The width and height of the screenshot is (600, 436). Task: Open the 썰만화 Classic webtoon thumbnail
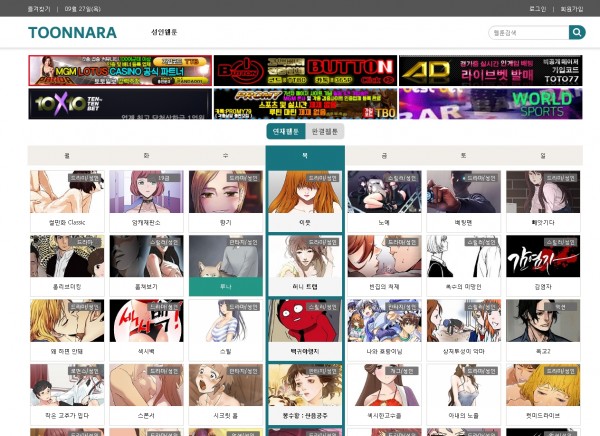tap(67, 192)
